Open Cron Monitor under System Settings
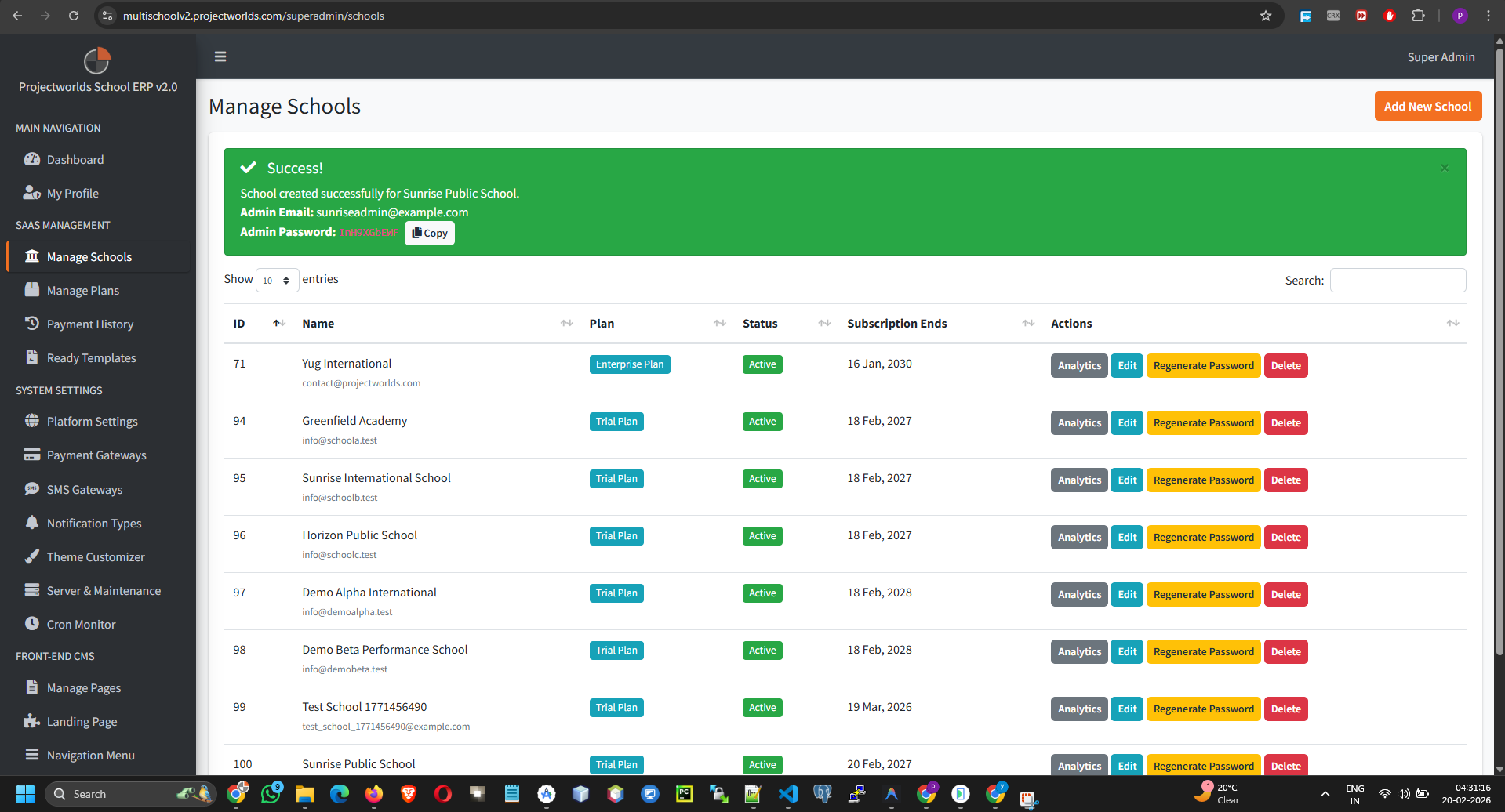 tap(79, 624)
